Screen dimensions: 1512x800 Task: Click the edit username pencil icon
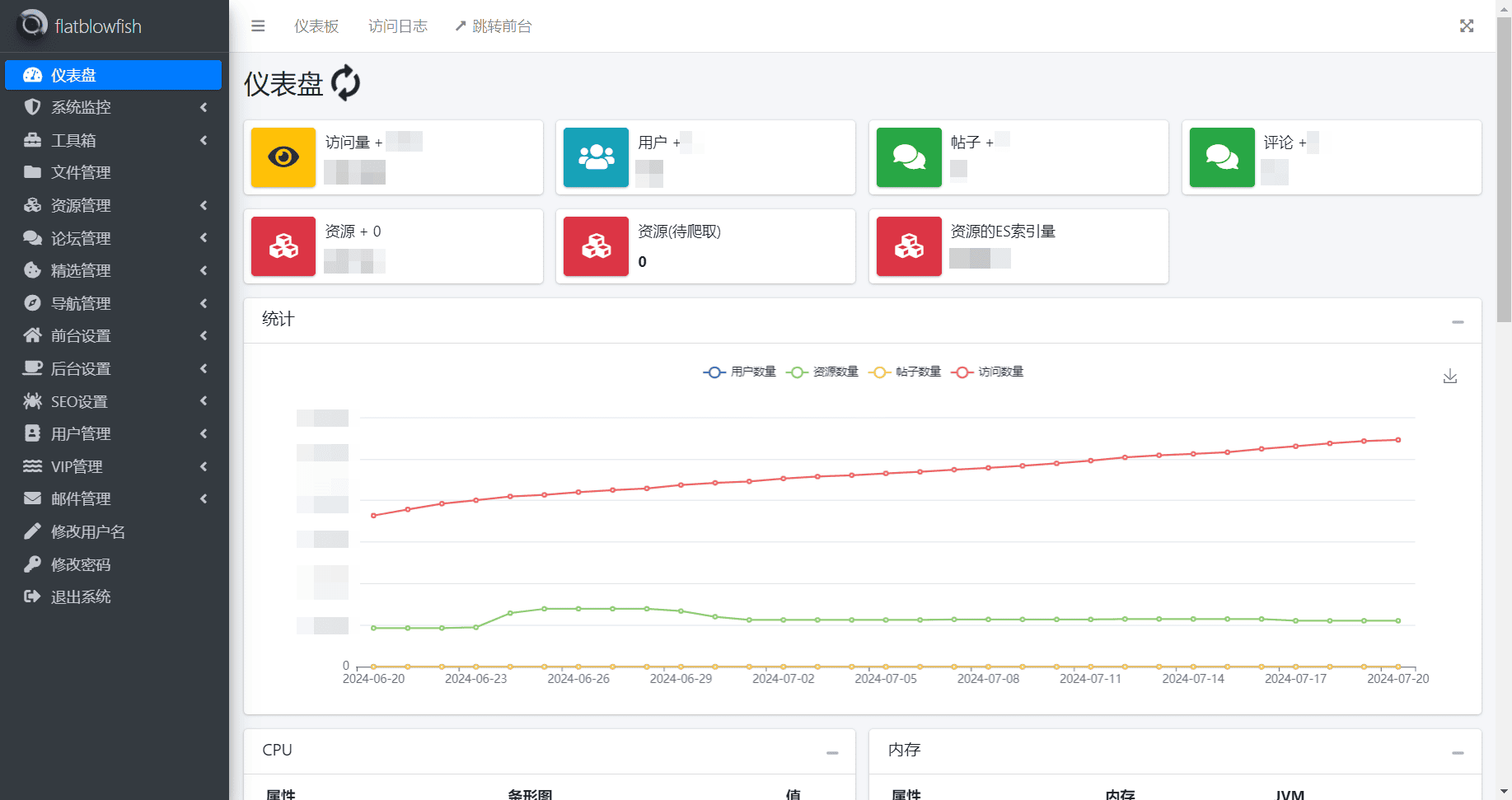(33, 531)
